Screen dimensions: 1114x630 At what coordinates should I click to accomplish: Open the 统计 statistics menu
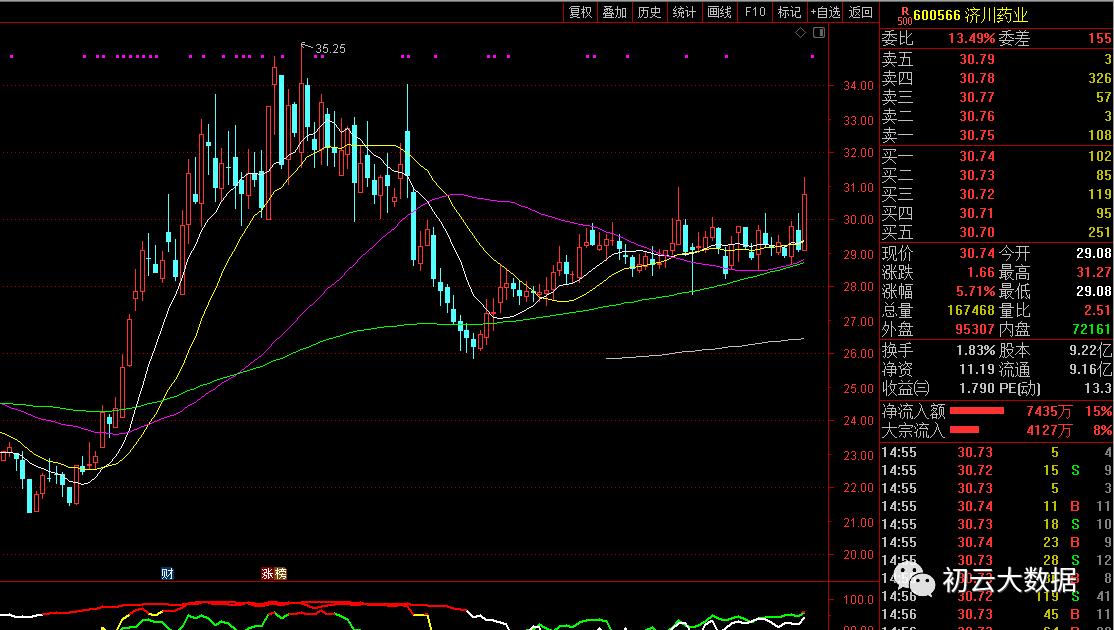pos(684,12)
